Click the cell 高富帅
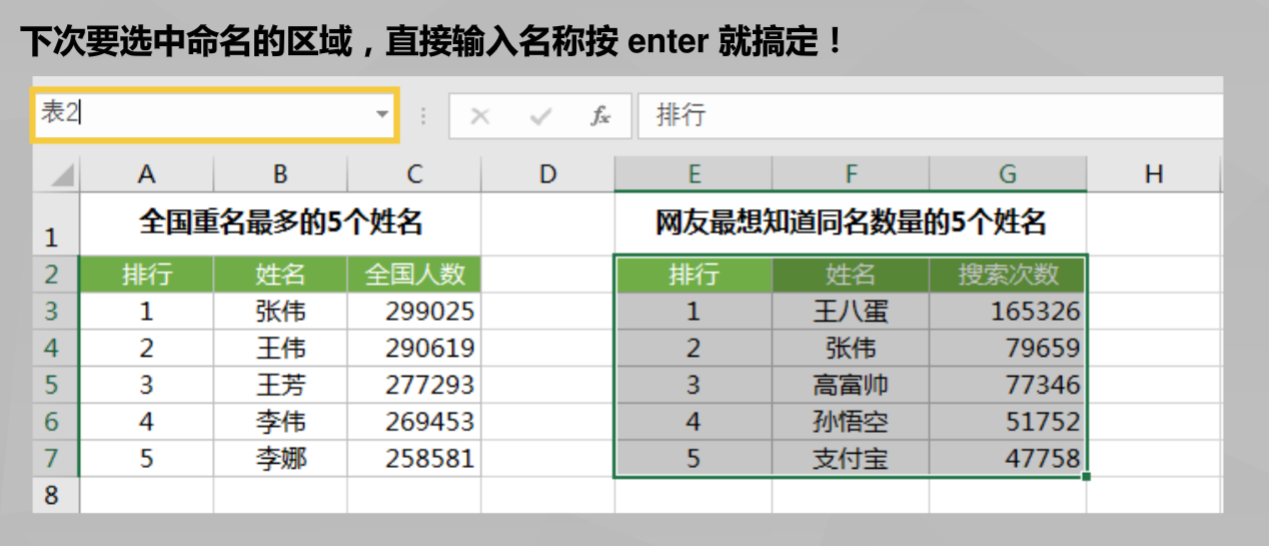This screenshot has width=1269, height=546. 850,385
